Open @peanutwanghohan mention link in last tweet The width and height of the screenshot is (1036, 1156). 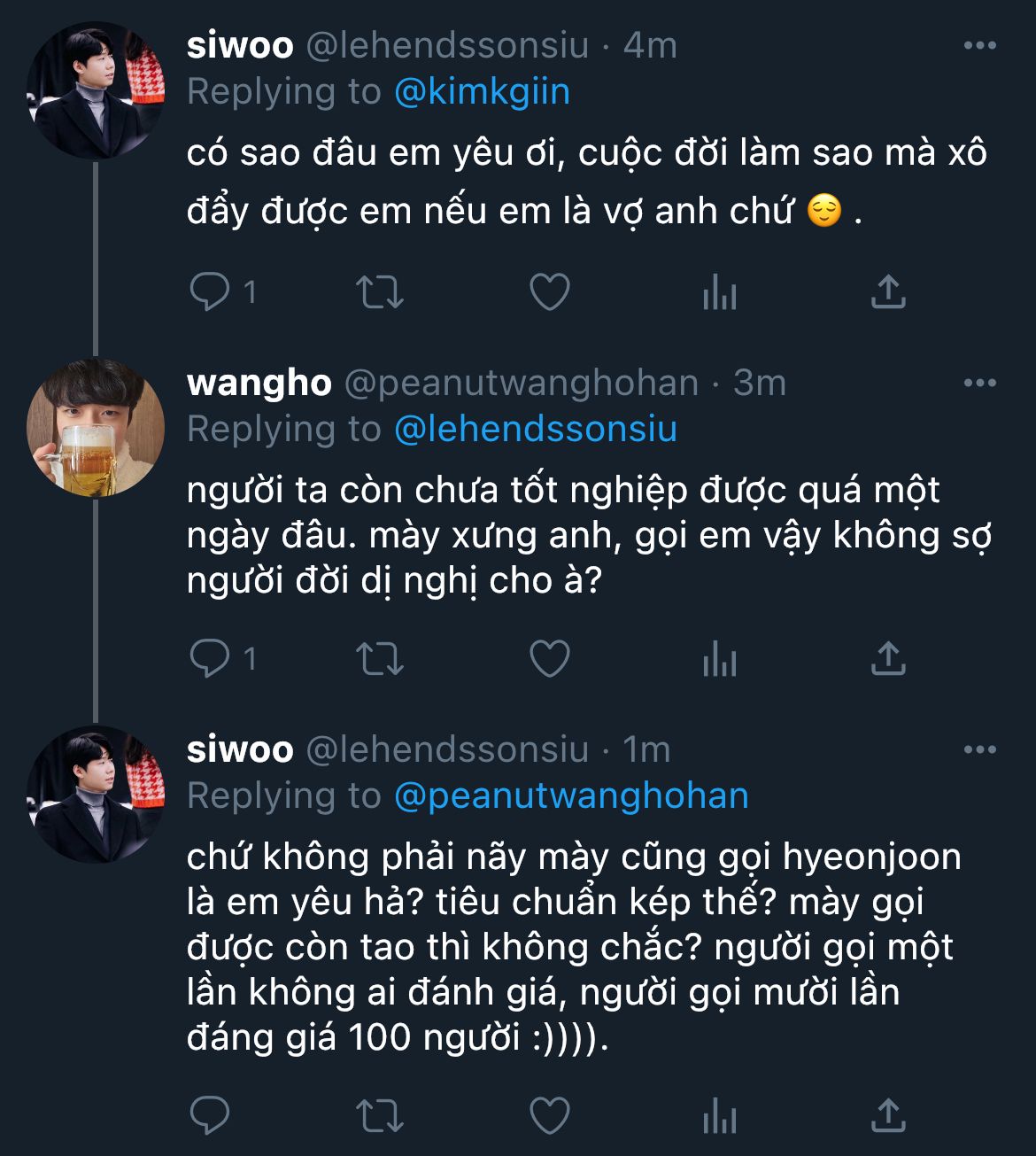(570, 795)
